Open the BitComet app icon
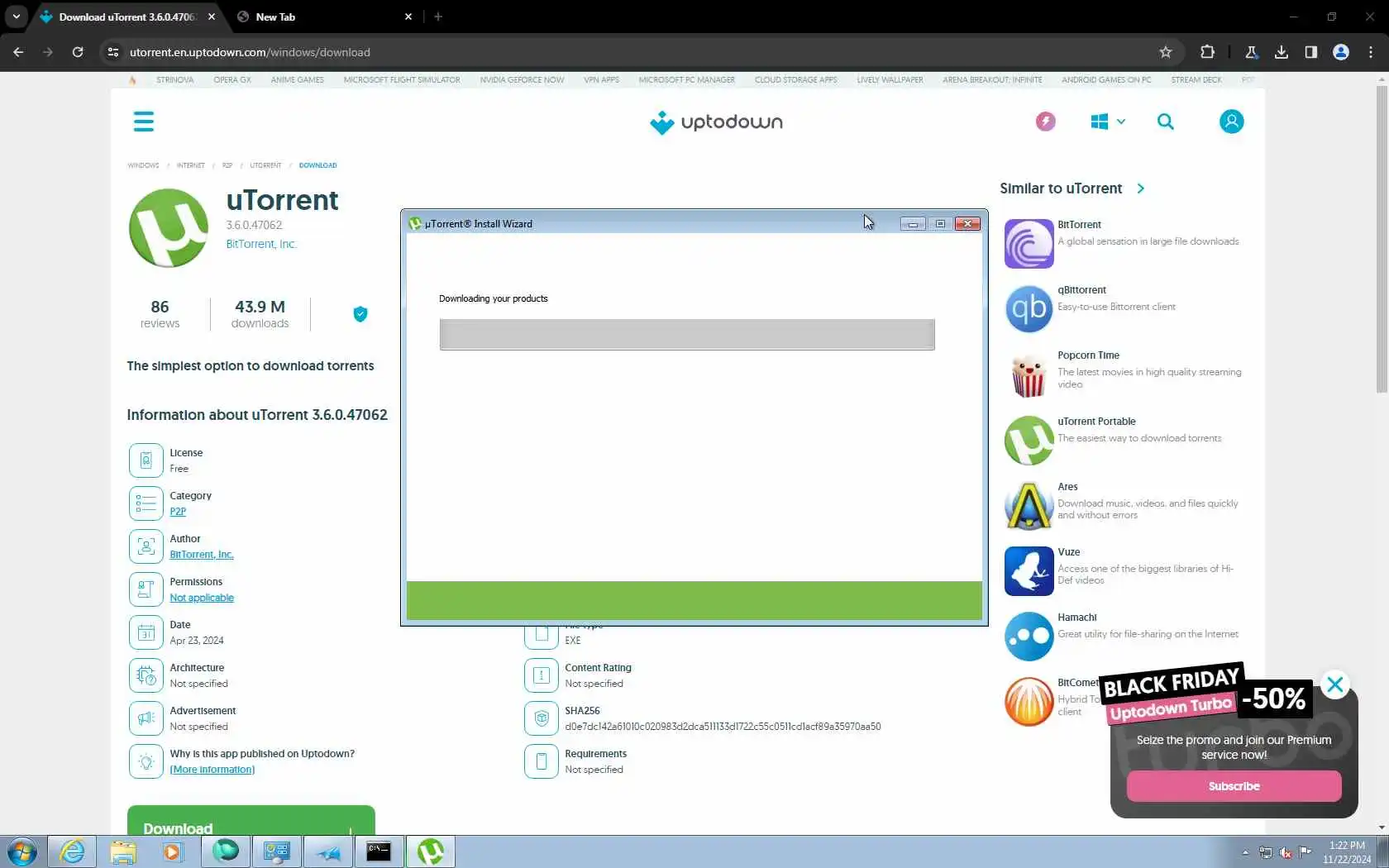This screenshot has width=1389, height=868. pyautogui.click(x=1029, y=702)
